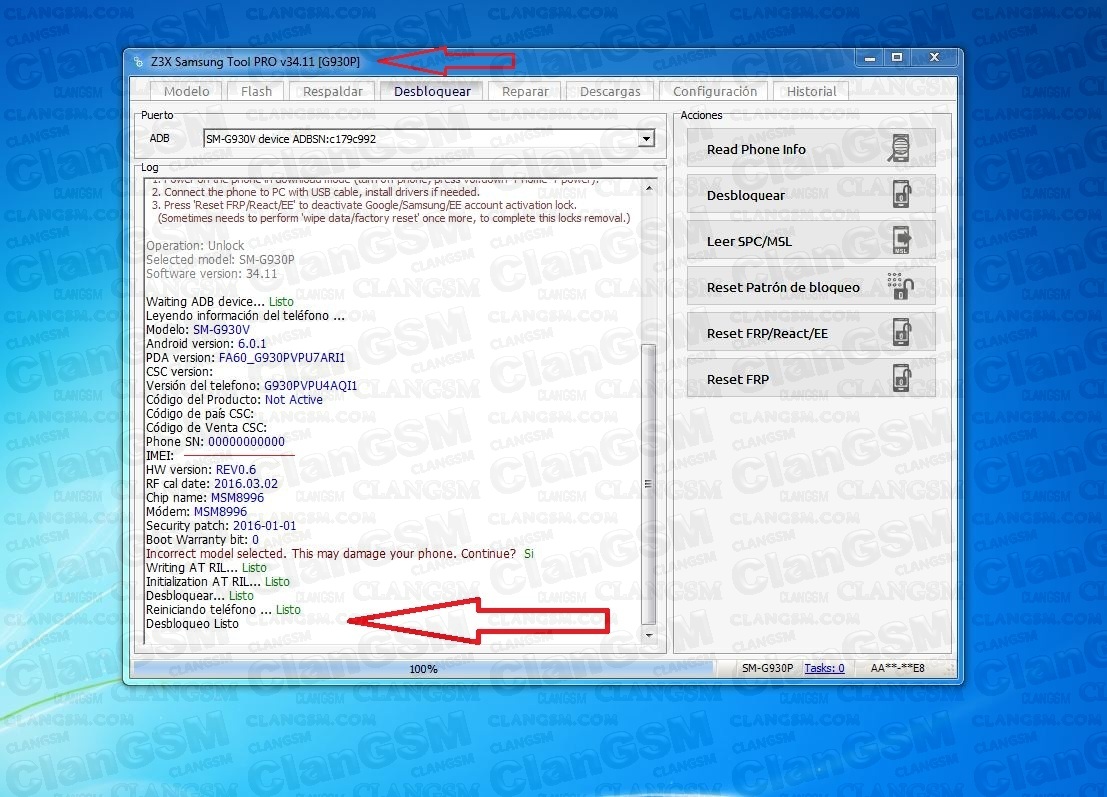This screenshot has height=797, width=1107.
Task: Open the Descargas tab
Action: [610, 91]
